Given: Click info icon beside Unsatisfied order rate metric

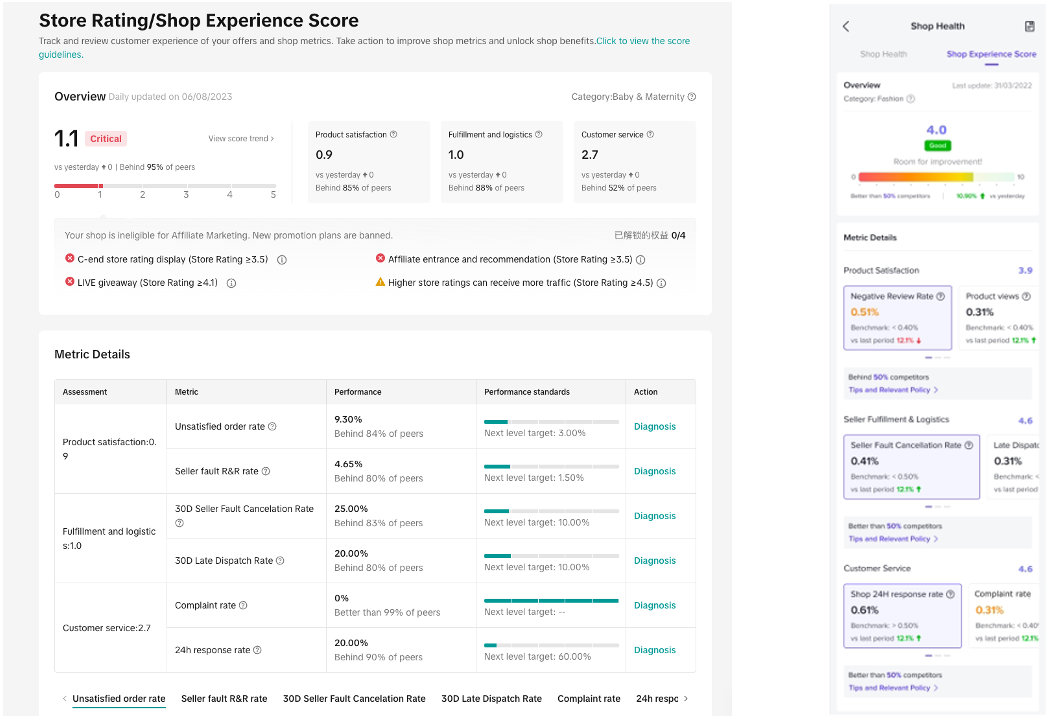Looking at the screenshot, I should pos(272,427).
